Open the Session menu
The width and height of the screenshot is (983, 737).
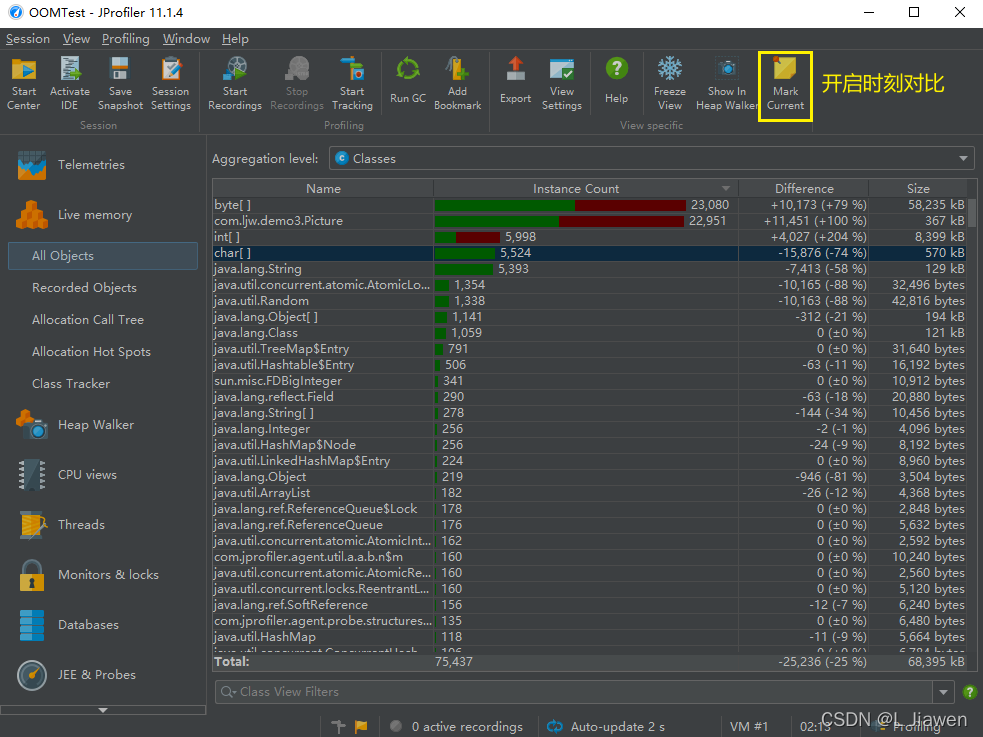point(28,39)
